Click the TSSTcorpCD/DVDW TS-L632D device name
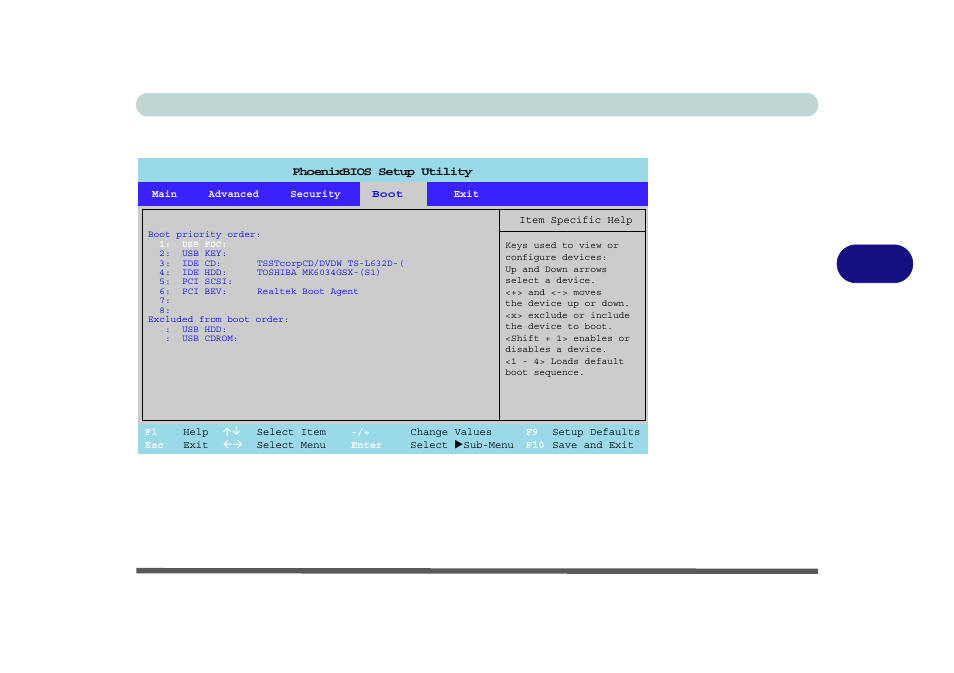This screenshot has width=954, height=673. pyautogui.click(x=330, y=263)
